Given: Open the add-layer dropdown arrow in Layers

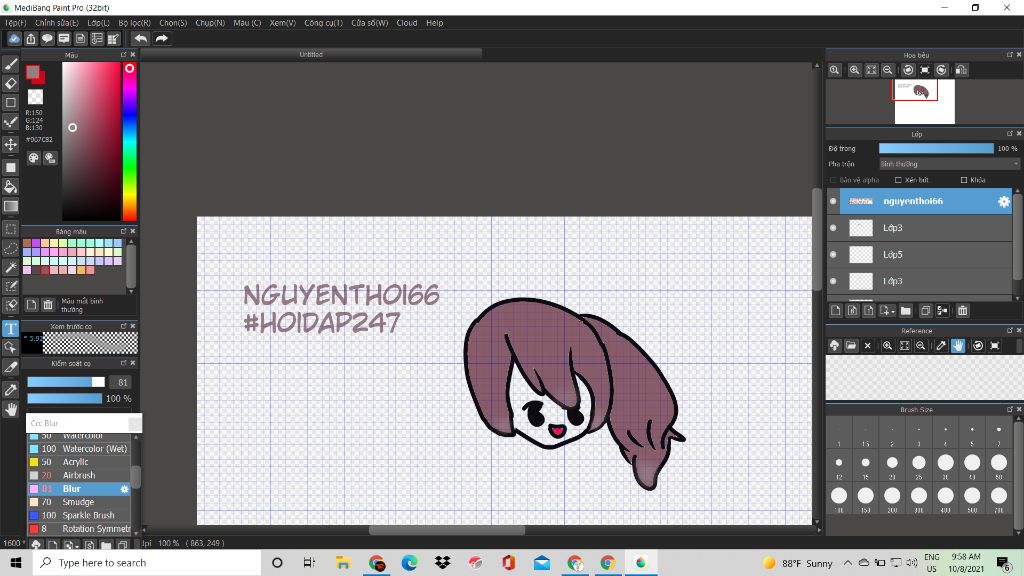Looking at the screenshot, I should tap(887, 311).
